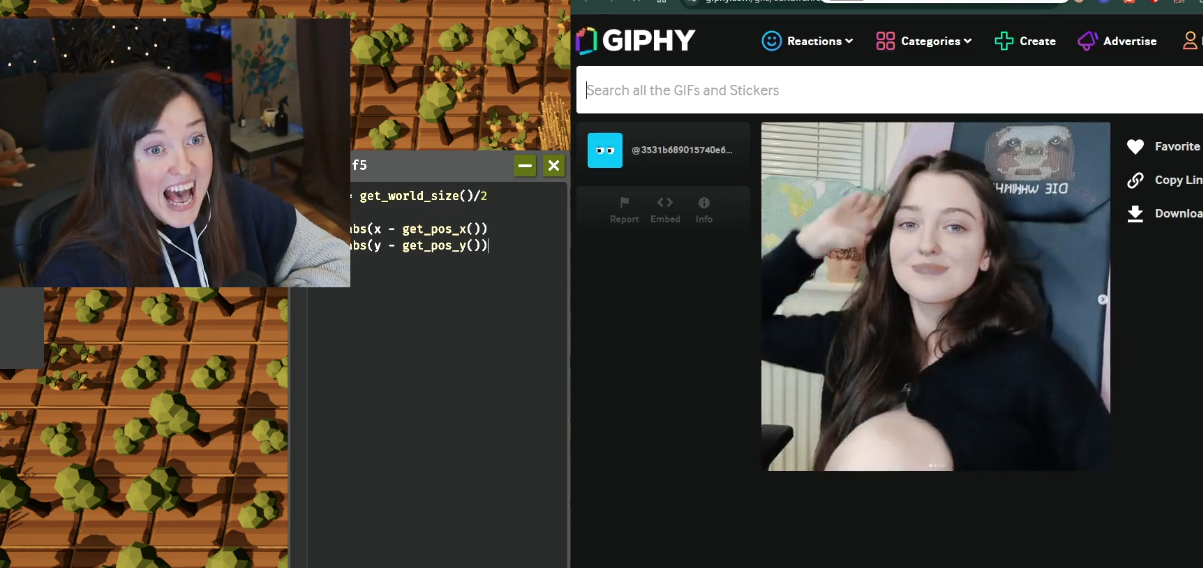Minimize the f5 code editor window in game

point(525,166)
